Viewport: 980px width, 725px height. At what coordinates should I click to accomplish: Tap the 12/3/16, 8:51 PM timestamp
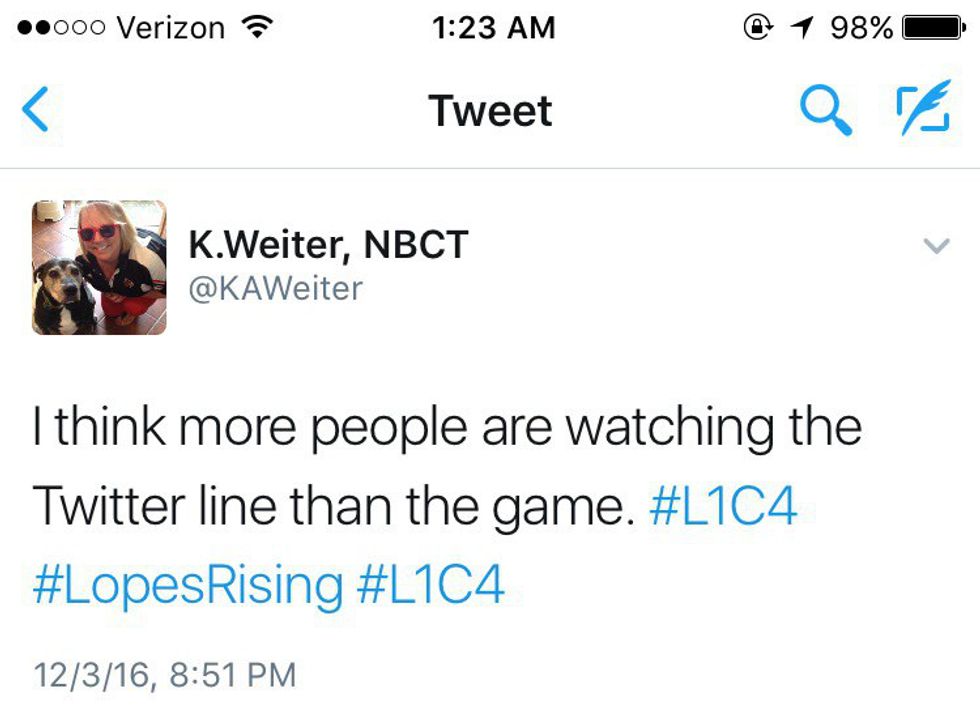[x=164, y=673]
